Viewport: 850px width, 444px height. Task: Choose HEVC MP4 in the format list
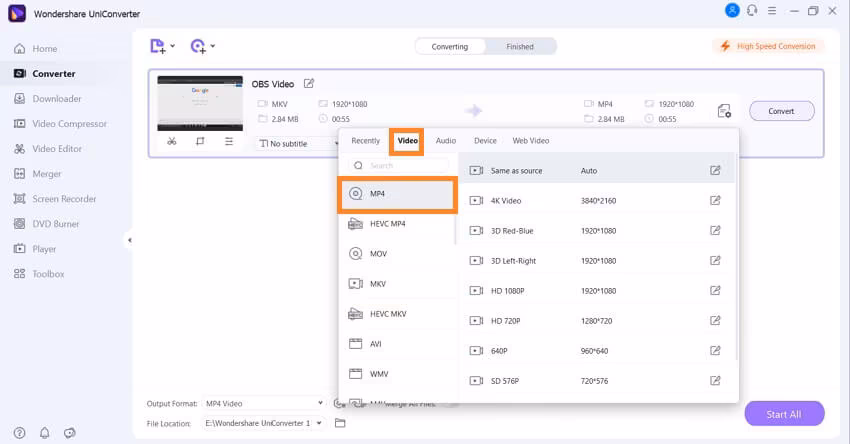[x=397, y=224]
